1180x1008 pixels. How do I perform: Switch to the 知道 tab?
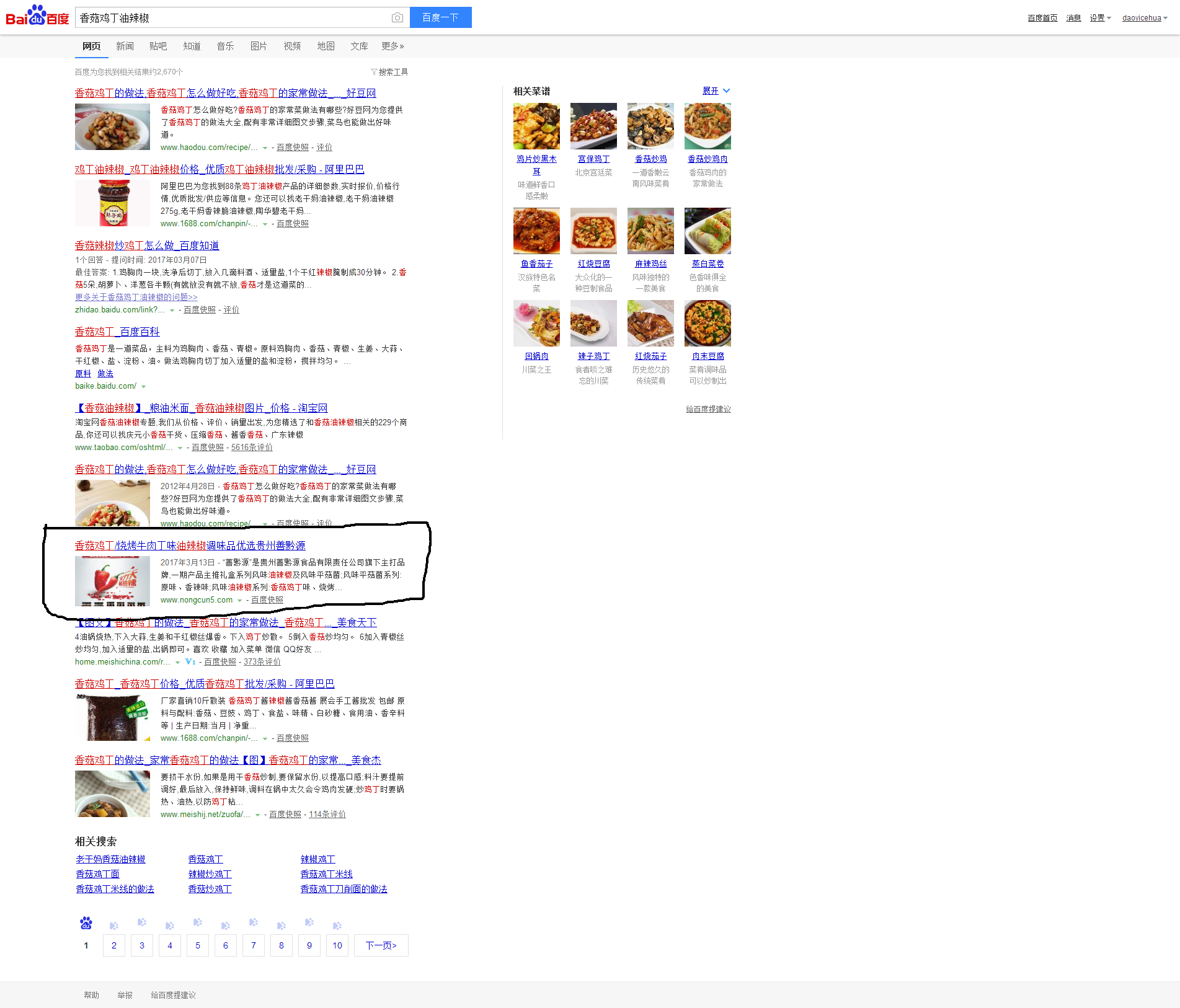coord(192,46)
